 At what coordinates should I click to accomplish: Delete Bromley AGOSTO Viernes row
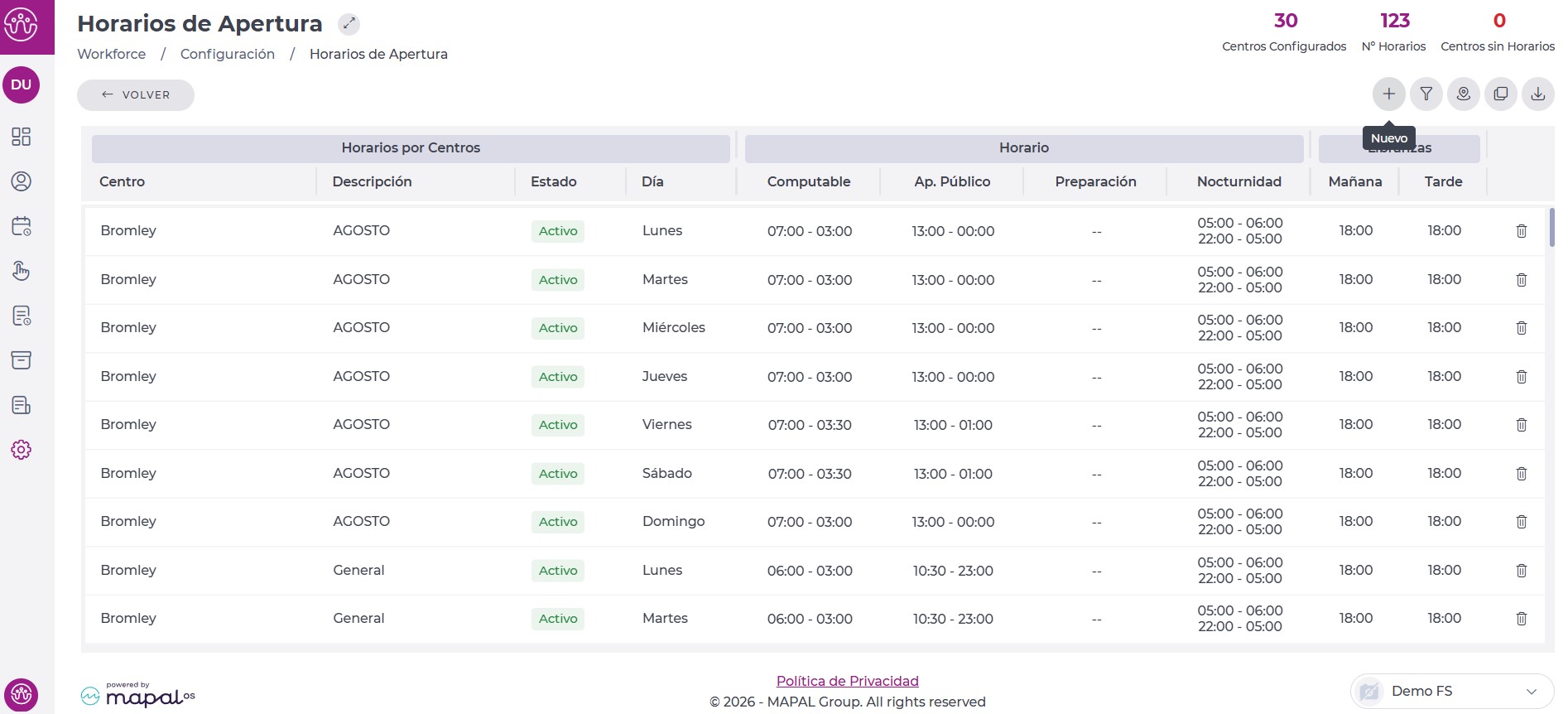coord(1521,425)
